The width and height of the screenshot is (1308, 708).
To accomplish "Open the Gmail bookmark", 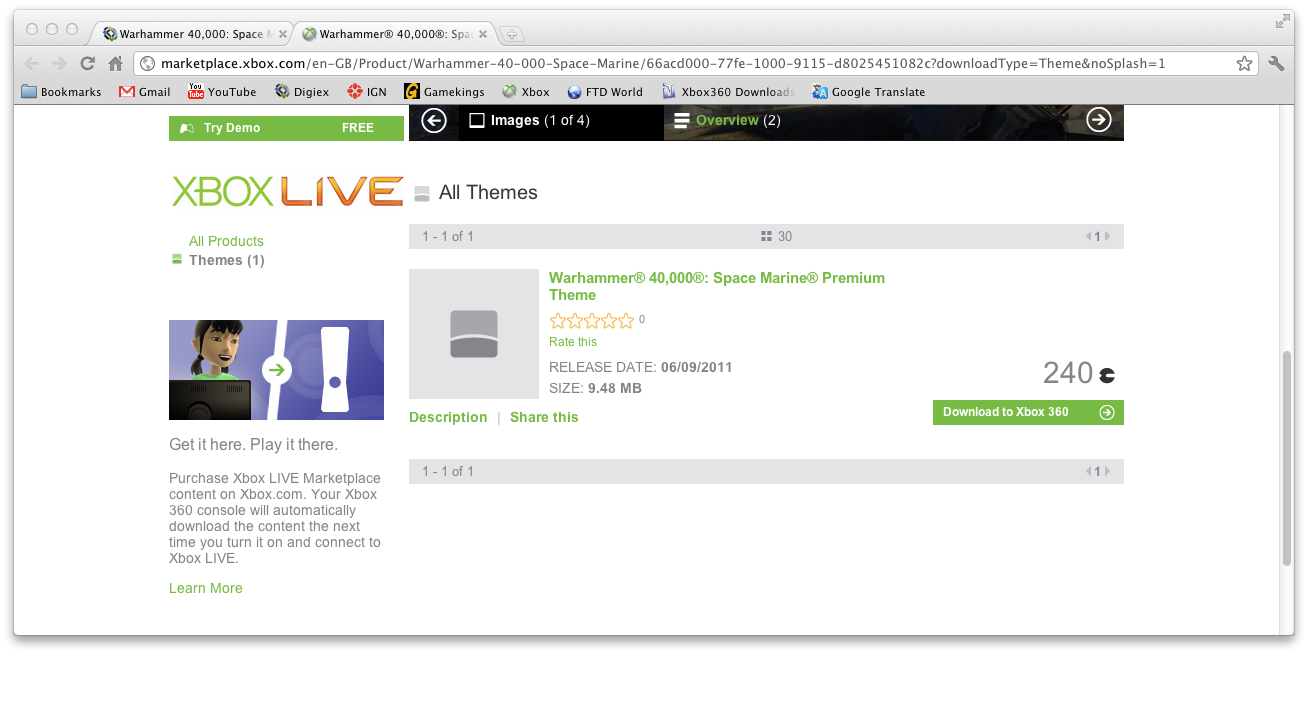I will pyautogui.click(x=145, y=92).
